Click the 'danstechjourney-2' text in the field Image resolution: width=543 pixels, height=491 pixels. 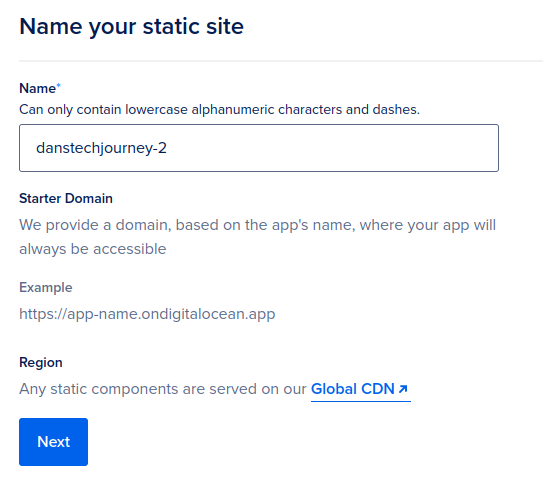pos(101,148)
